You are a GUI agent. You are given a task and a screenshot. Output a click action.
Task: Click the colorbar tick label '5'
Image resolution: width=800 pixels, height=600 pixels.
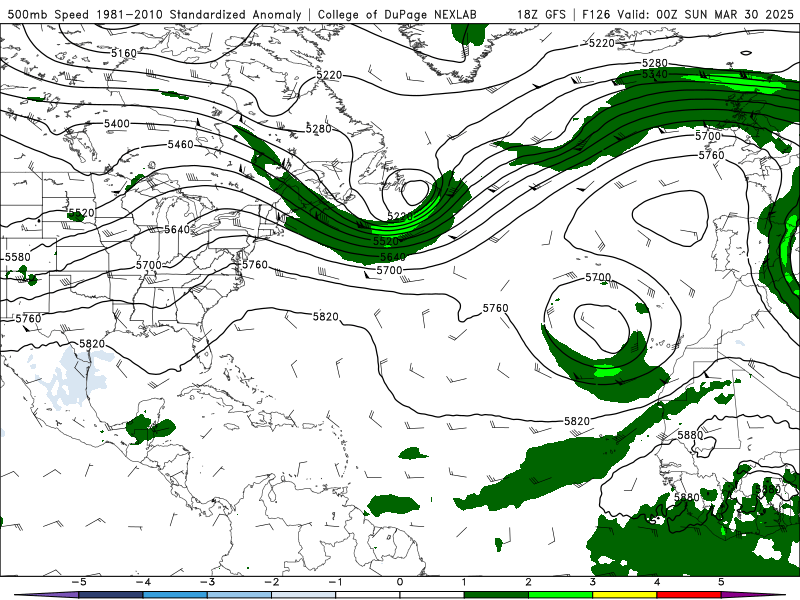pyautogui.click(x=721, y=582)
